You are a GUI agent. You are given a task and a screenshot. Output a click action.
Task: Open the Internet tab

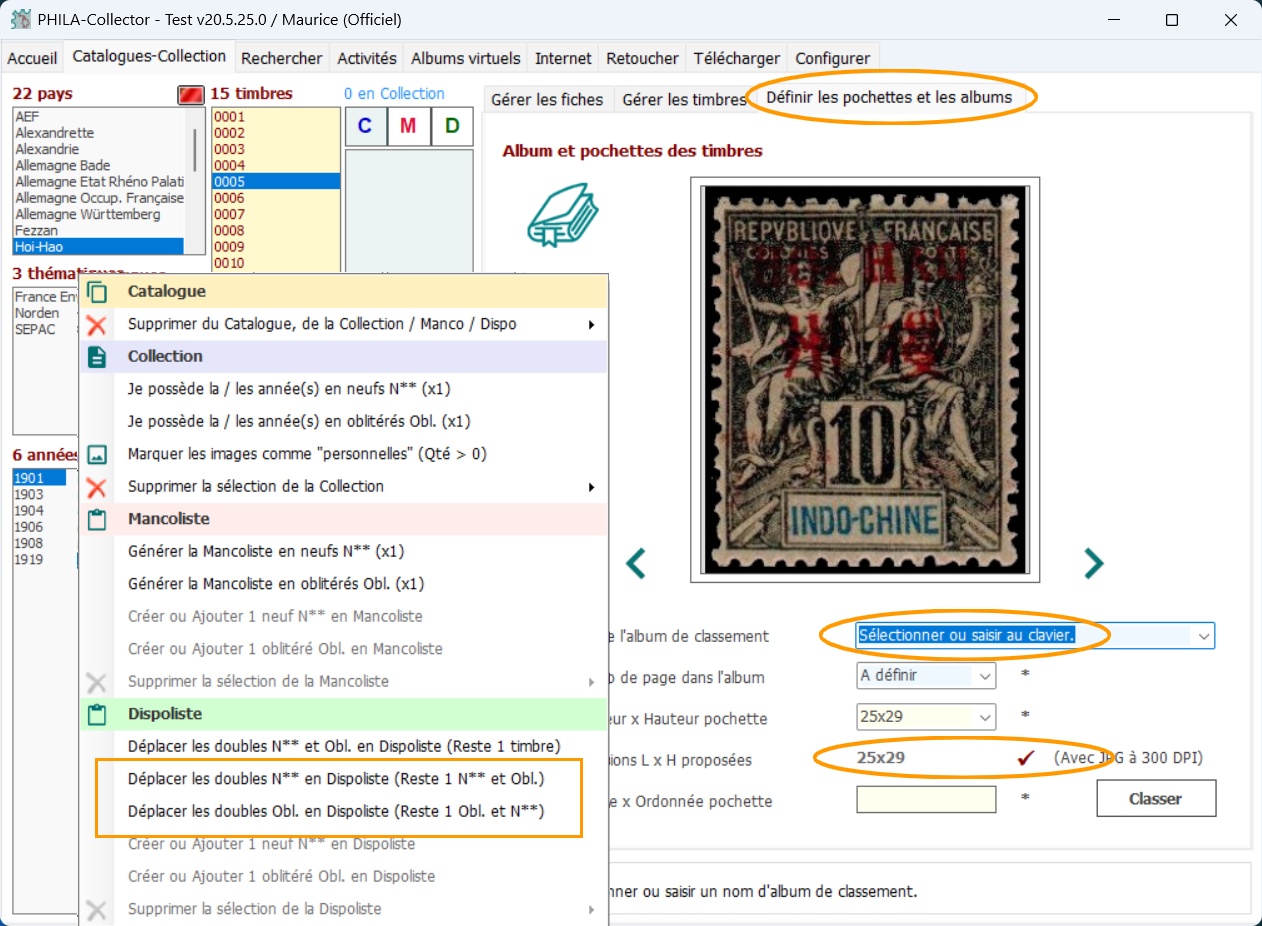click(x=563, y=58)
